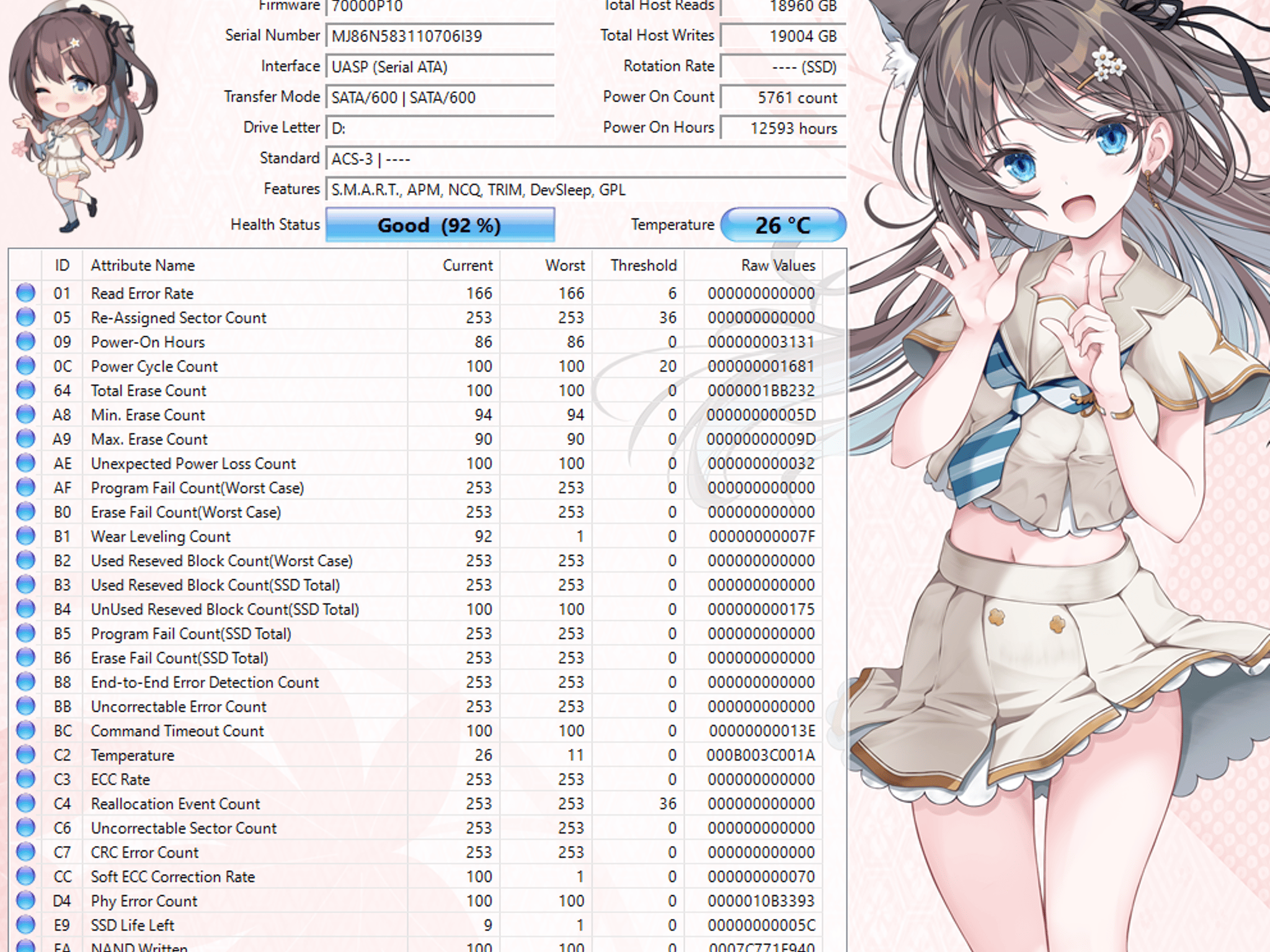Select the Unexpected Power Loss Count attribute name
Viewport: 1270px width, 952px height.
pyautogui.click(x=193, y=463)
